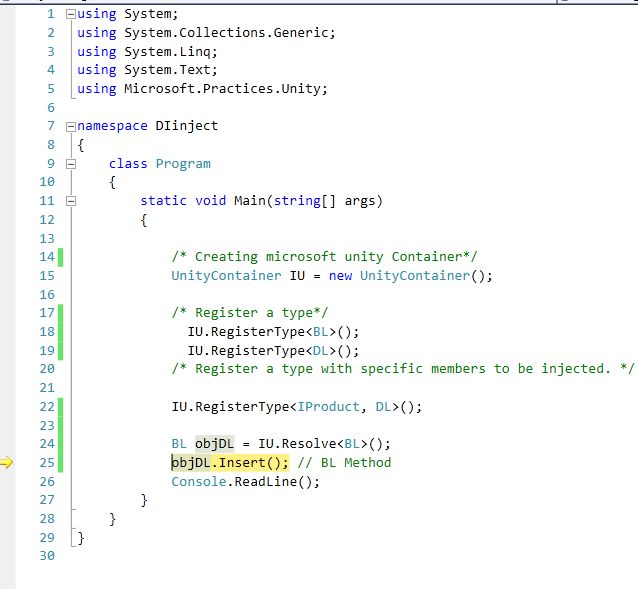The image size is (638, 589).
Task: Click the 'static' keyword on line 11
Action: tap(164, 201)
